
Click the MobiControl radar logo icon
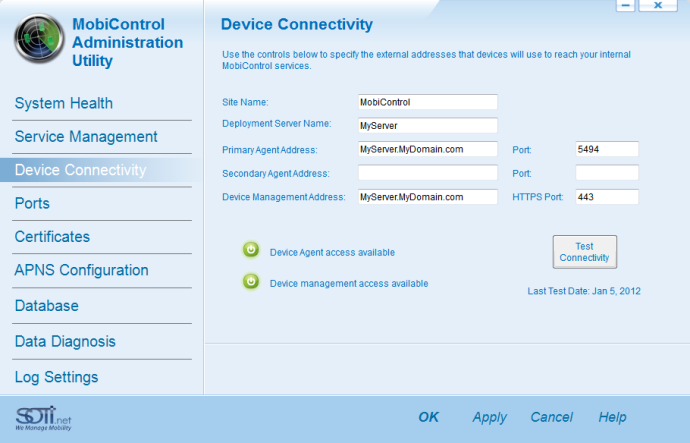[x=39, y=38]
